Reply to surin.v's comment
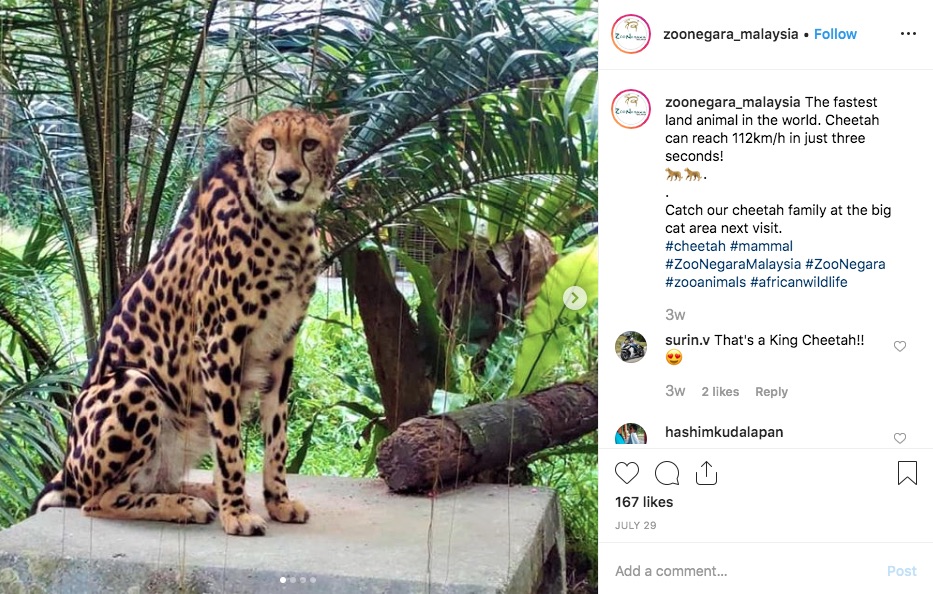Screen dimensions: 933x594 tap(771, 392)
